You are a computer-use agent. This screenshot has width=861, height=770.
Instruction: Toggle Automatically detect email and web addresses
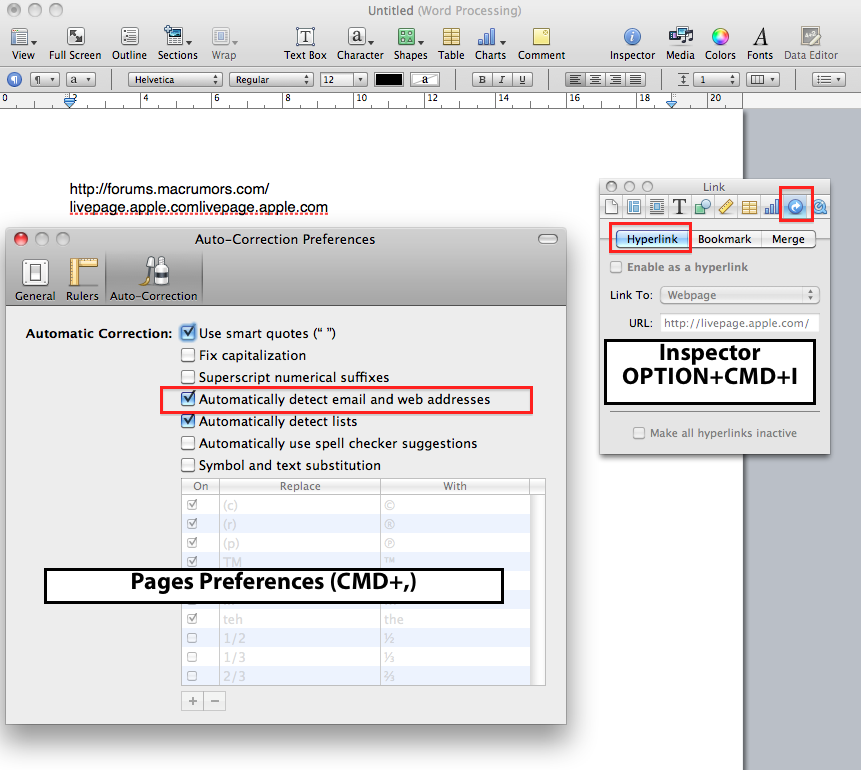(x=188, y=399)
